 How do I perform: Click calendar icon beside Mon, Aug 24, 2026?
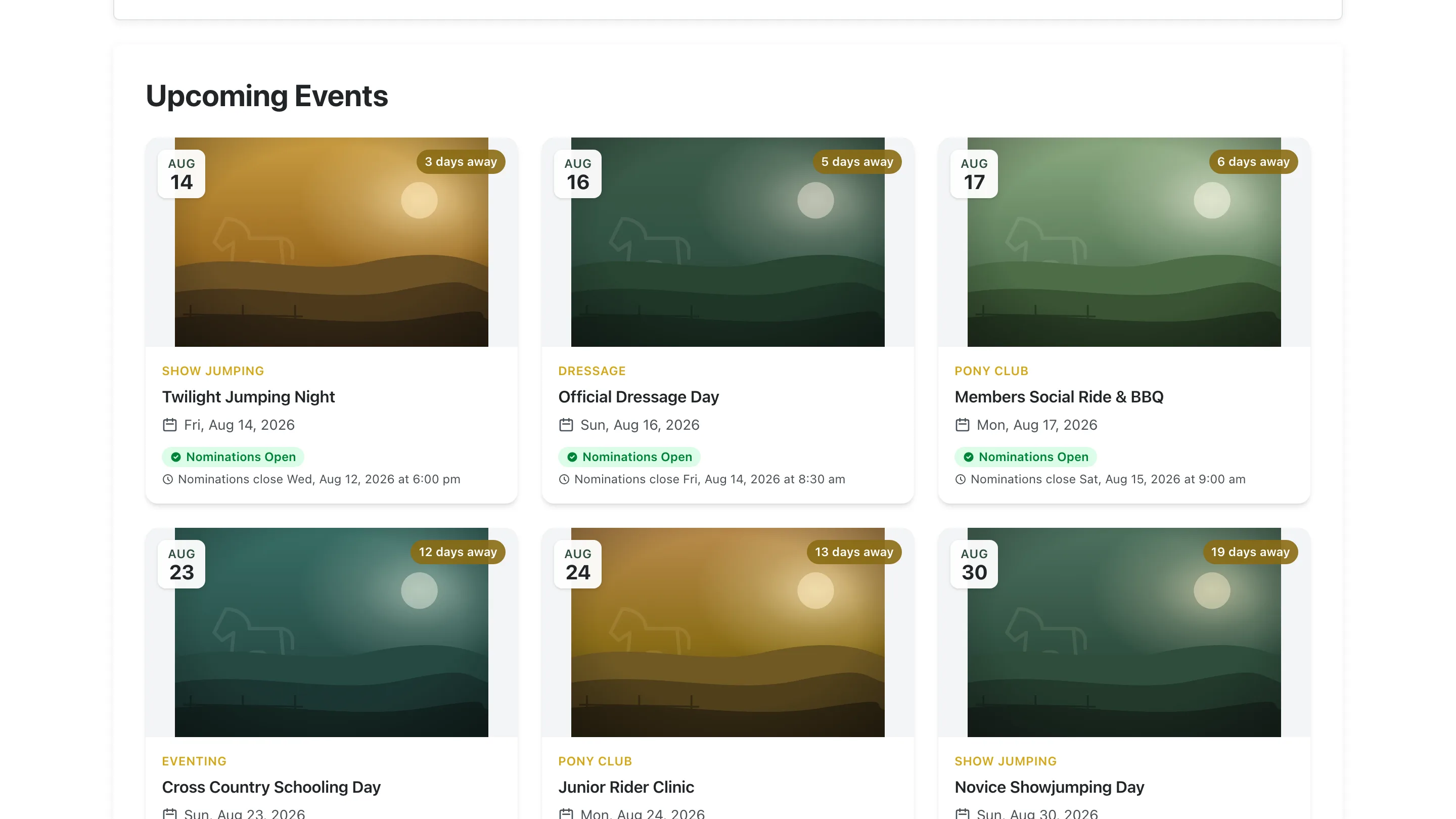(x=566, y=814)
